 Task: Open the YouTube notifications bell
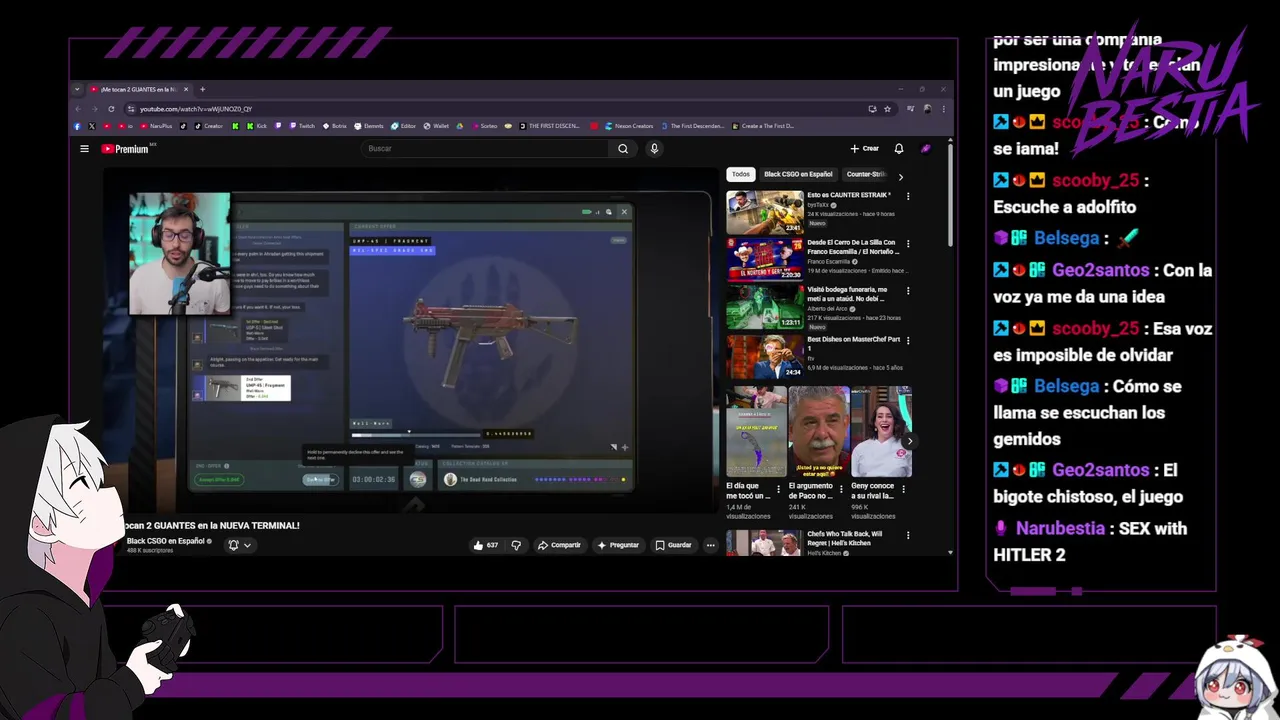click(x=899, y=149)
